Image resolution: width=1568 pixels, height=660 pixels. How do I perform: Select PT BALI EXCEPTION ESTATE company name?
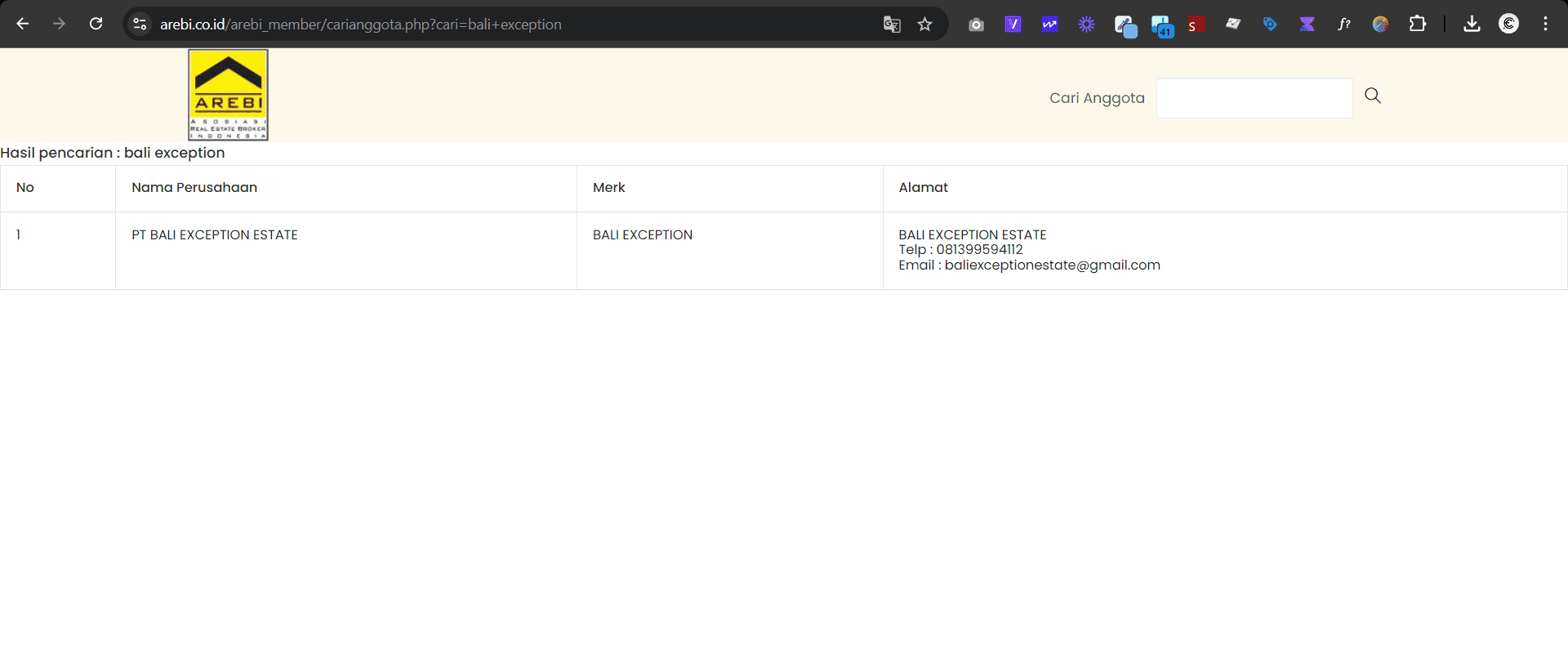pos(215,234)
